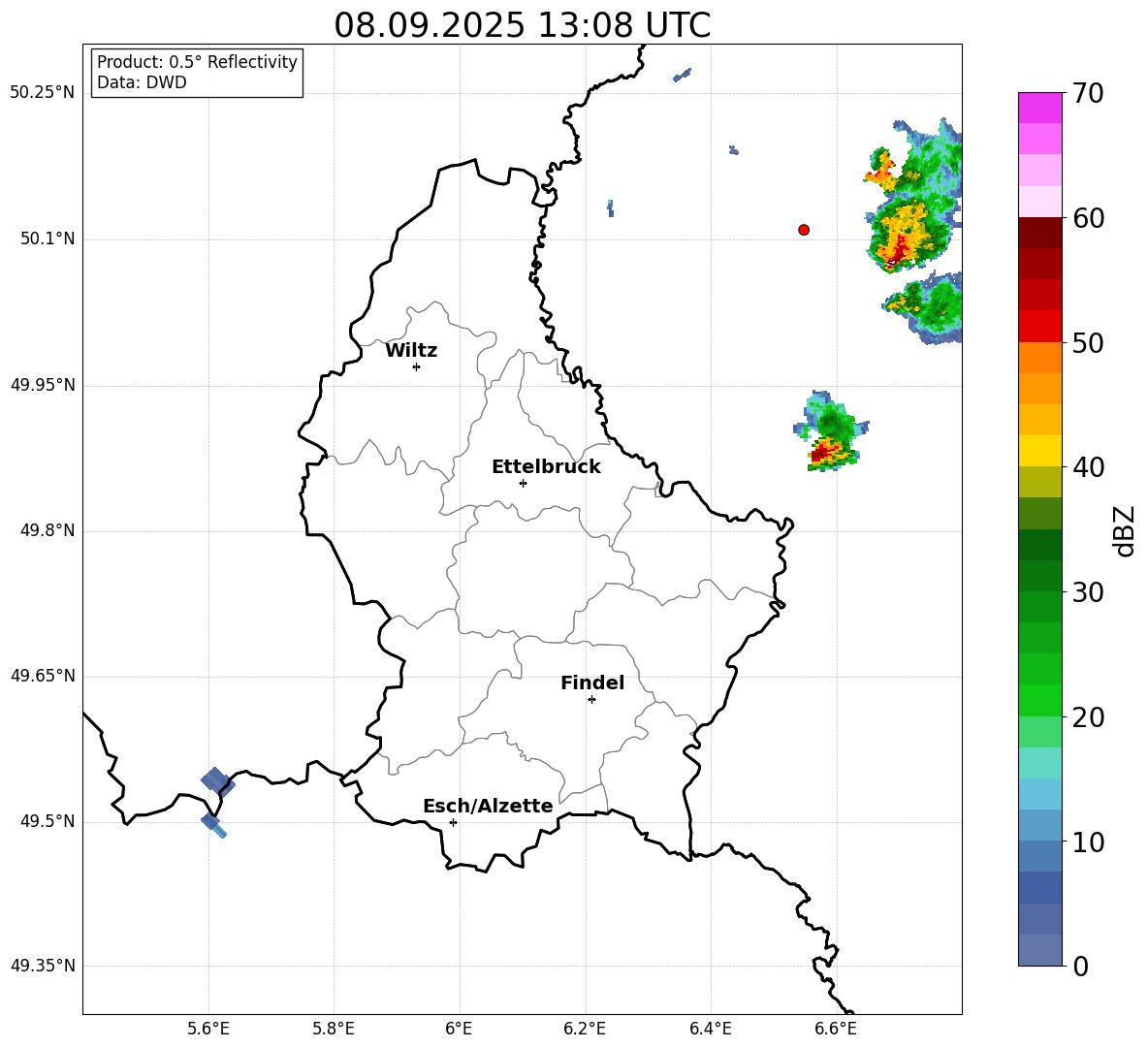Viewport: 1148px width, 1048px height.
Task: Click the red dot marker on the map
Action: 804,230
